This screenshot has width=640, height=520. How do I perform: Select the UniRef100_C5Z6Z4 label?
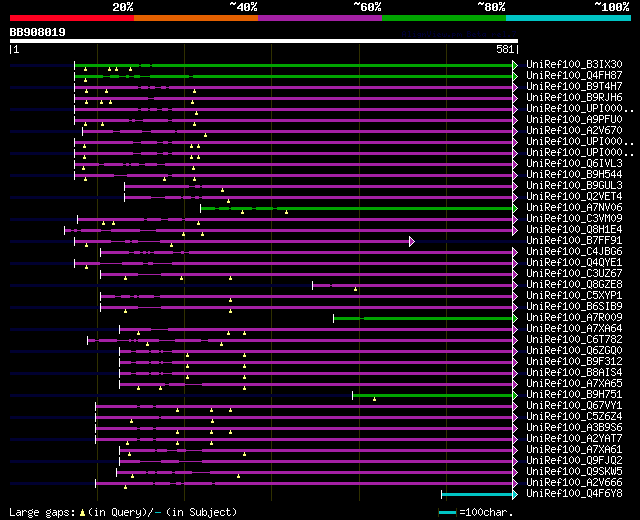coord(574,417)
